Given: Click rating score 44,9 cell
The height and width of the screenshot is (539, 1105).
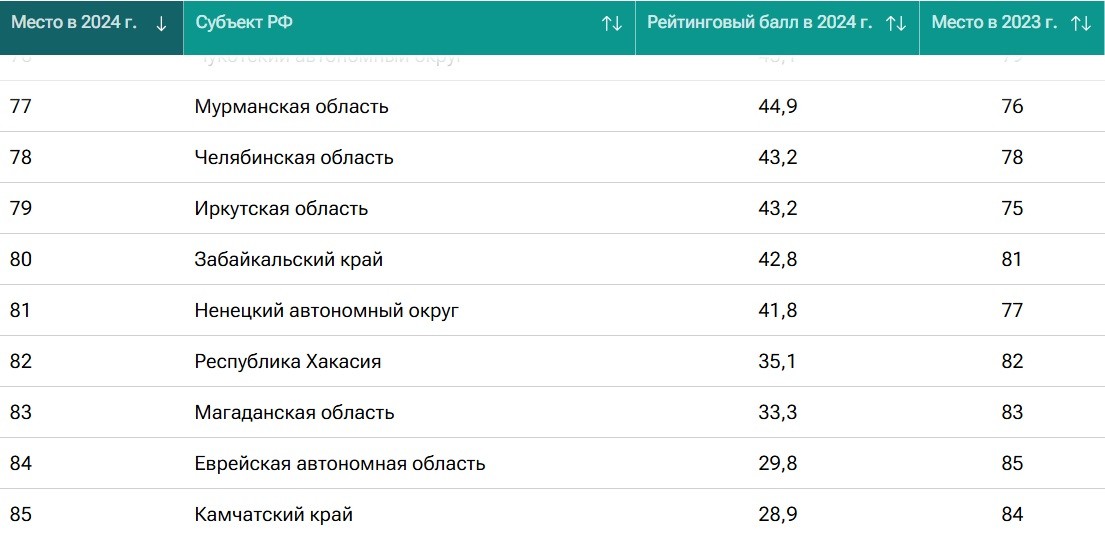Looking at the screenshot, I should pyautogui.click(x=777, y=107).
